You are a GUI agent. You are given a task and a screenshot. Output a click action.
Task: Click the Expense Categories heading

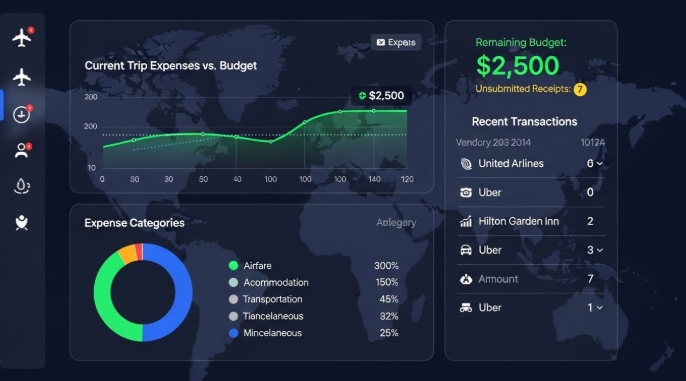134,223
